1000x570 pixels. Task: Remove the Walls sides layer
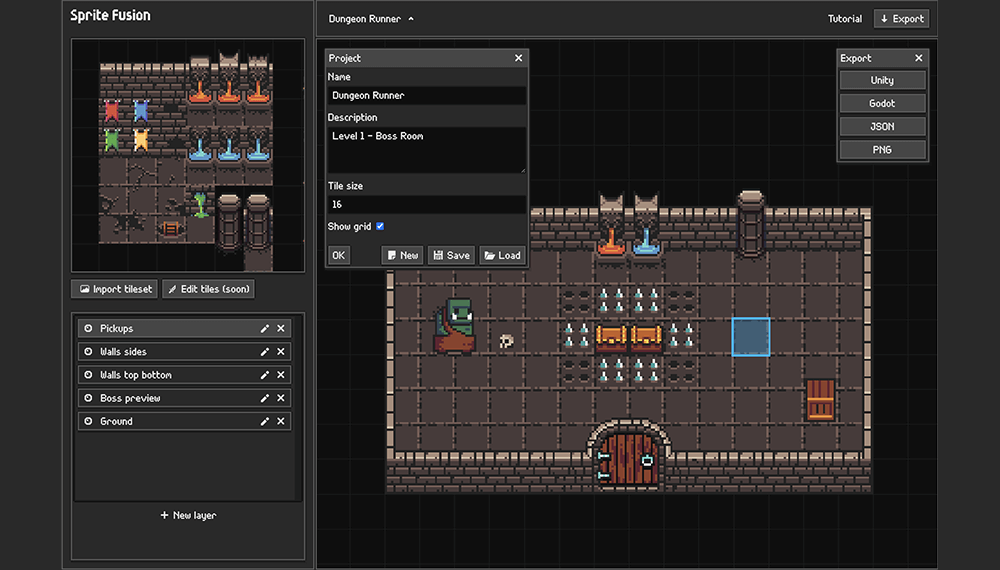click(x=281, y=352)
